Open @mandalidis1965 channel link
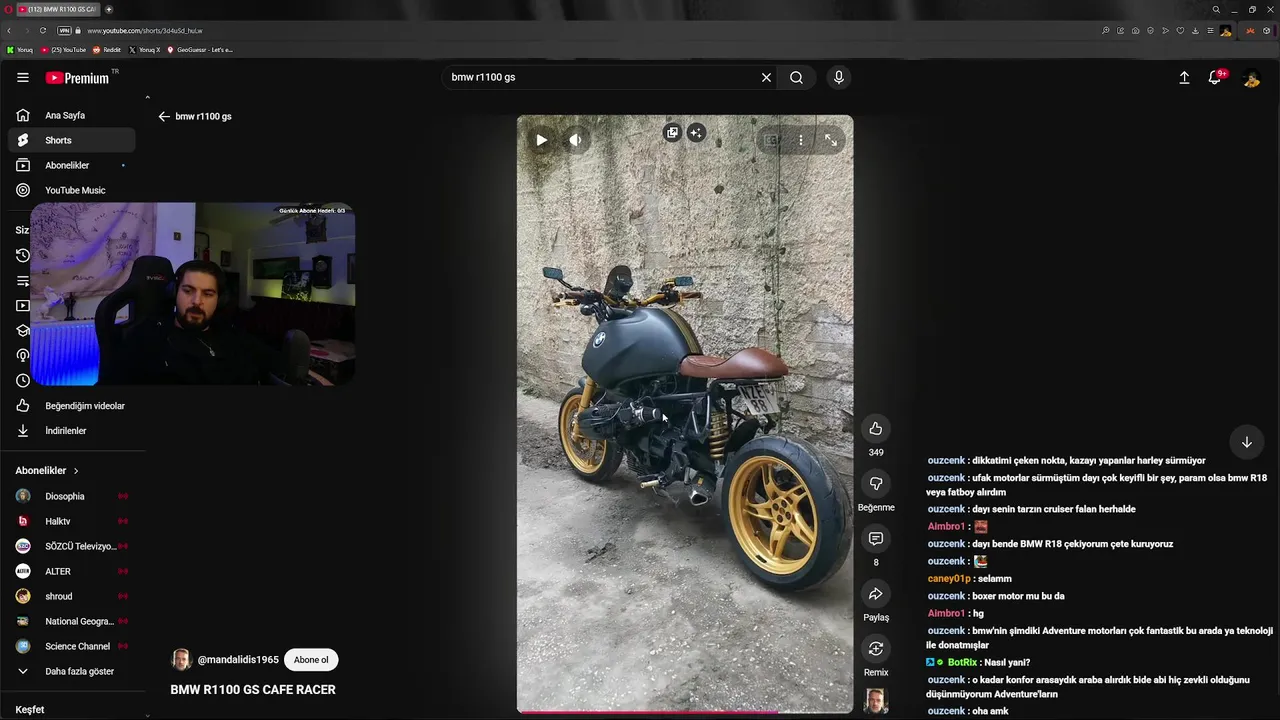 tap(238, 660)
